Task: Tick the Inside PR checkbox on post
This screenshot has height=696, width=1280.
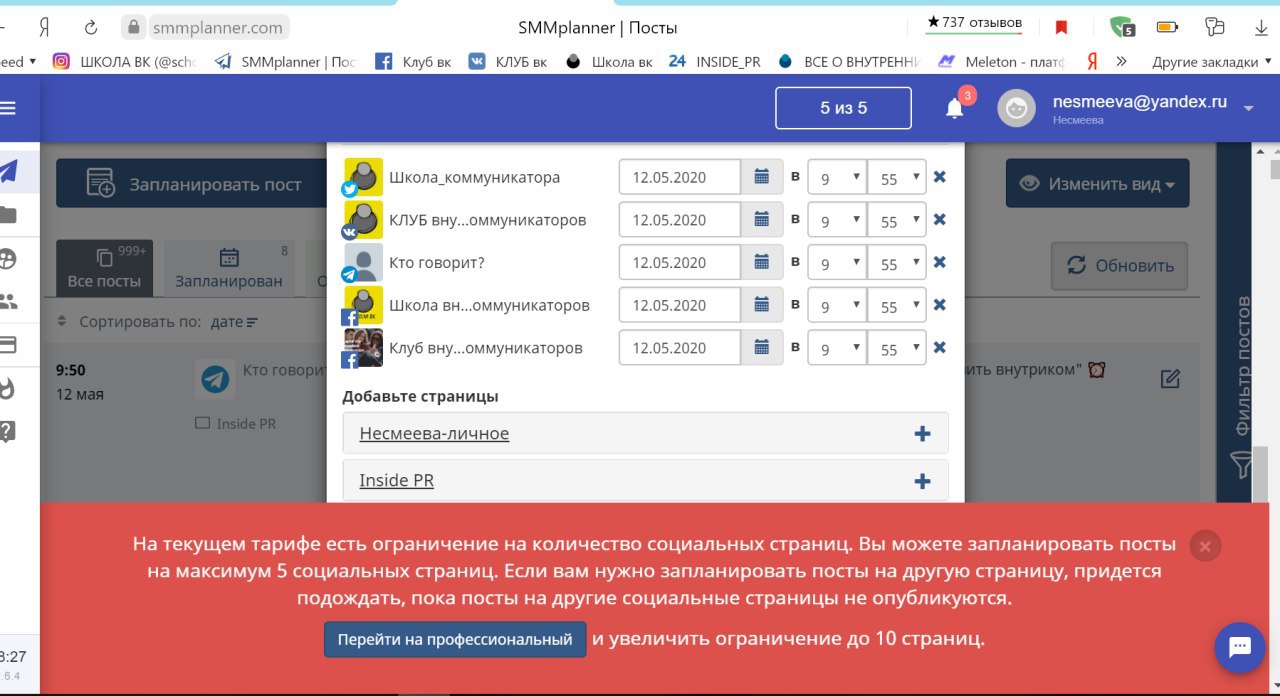Action: pos(203,424)
